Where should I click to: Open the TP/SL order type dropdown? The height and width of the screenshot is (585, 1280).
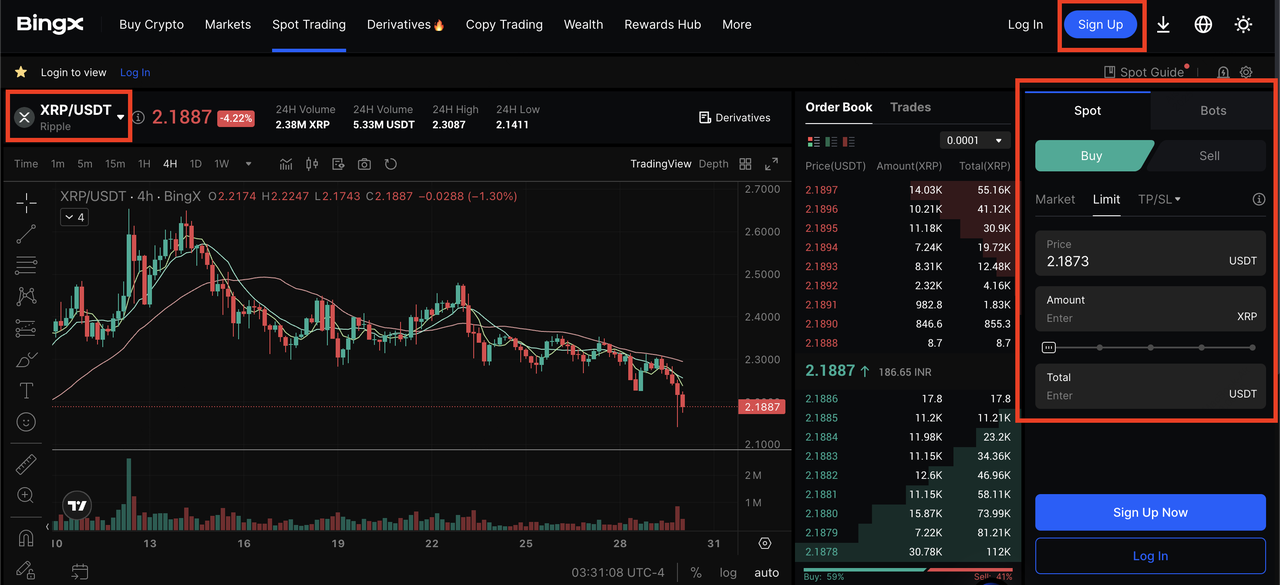tap(1159, 199)
